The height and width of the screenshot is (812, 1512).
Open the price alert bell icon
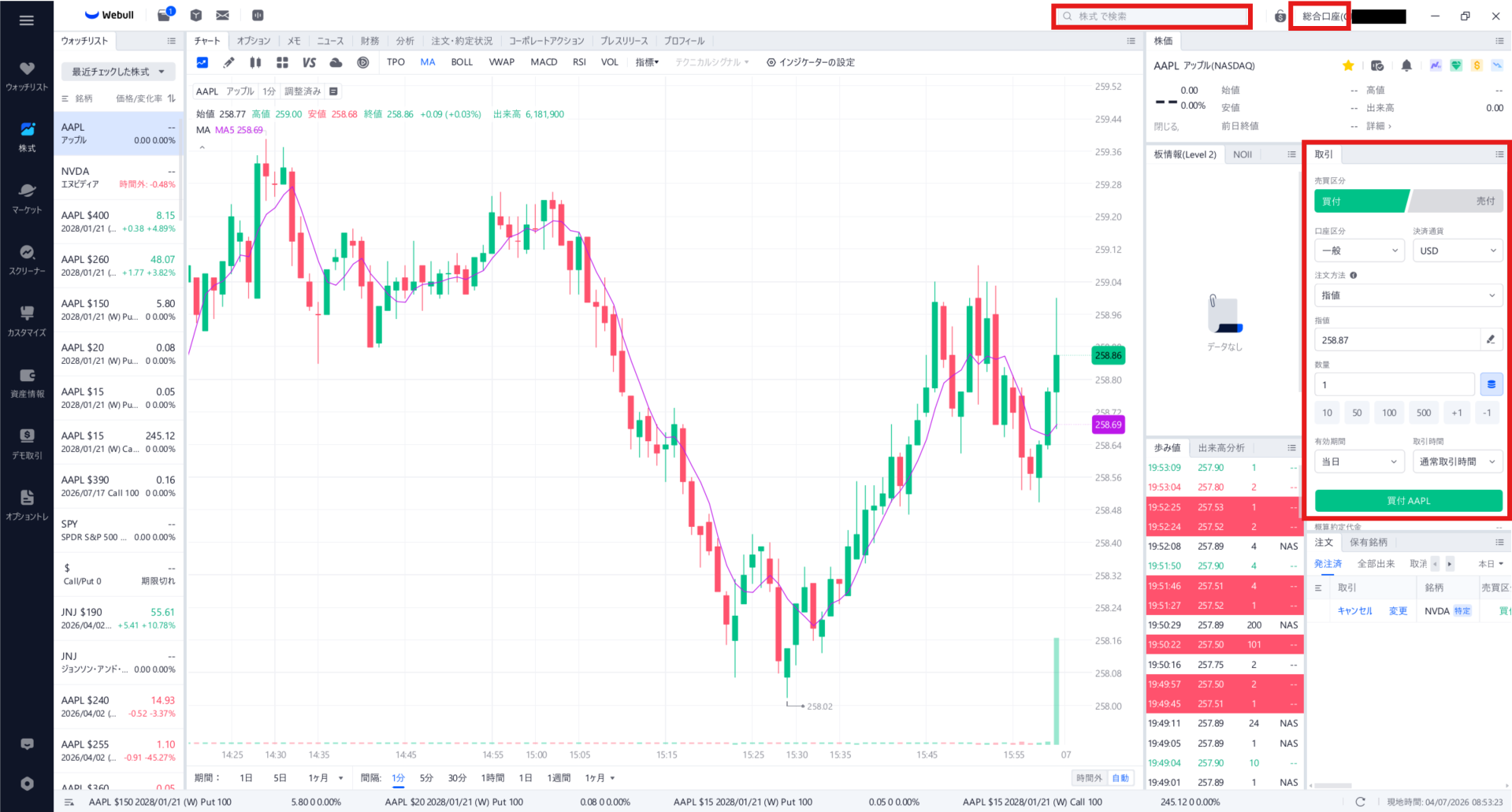1406,65
